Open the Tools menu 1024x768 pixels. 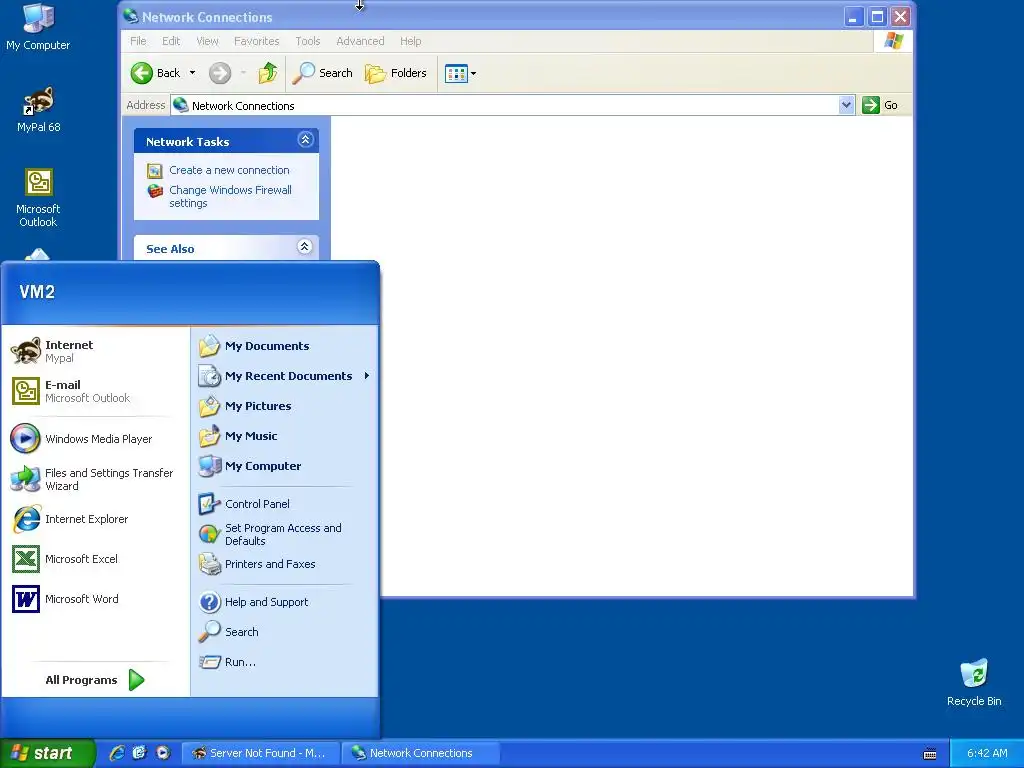[x=308, y=41]
